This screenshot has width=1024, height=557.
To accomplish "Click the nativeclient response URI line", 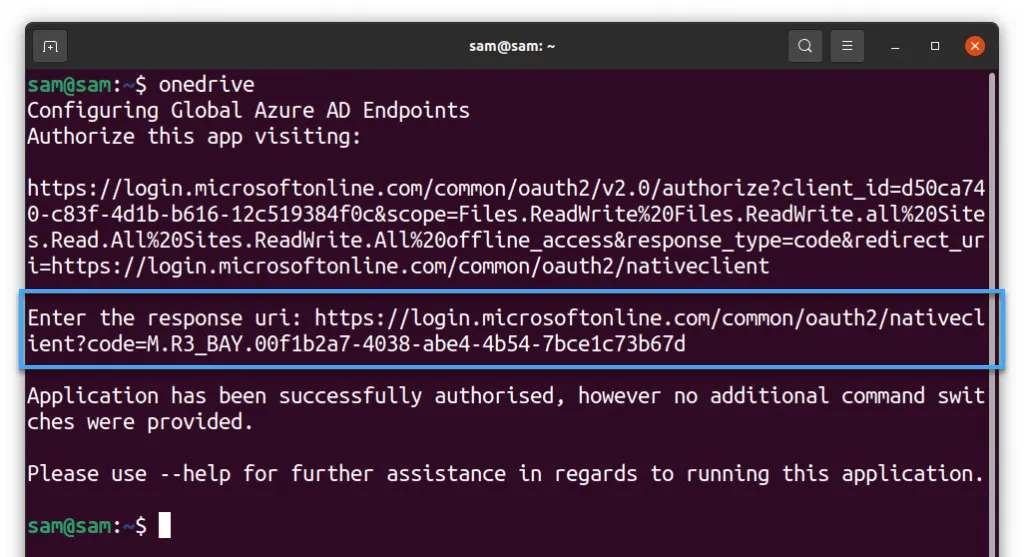I will [x=649, y=319].
